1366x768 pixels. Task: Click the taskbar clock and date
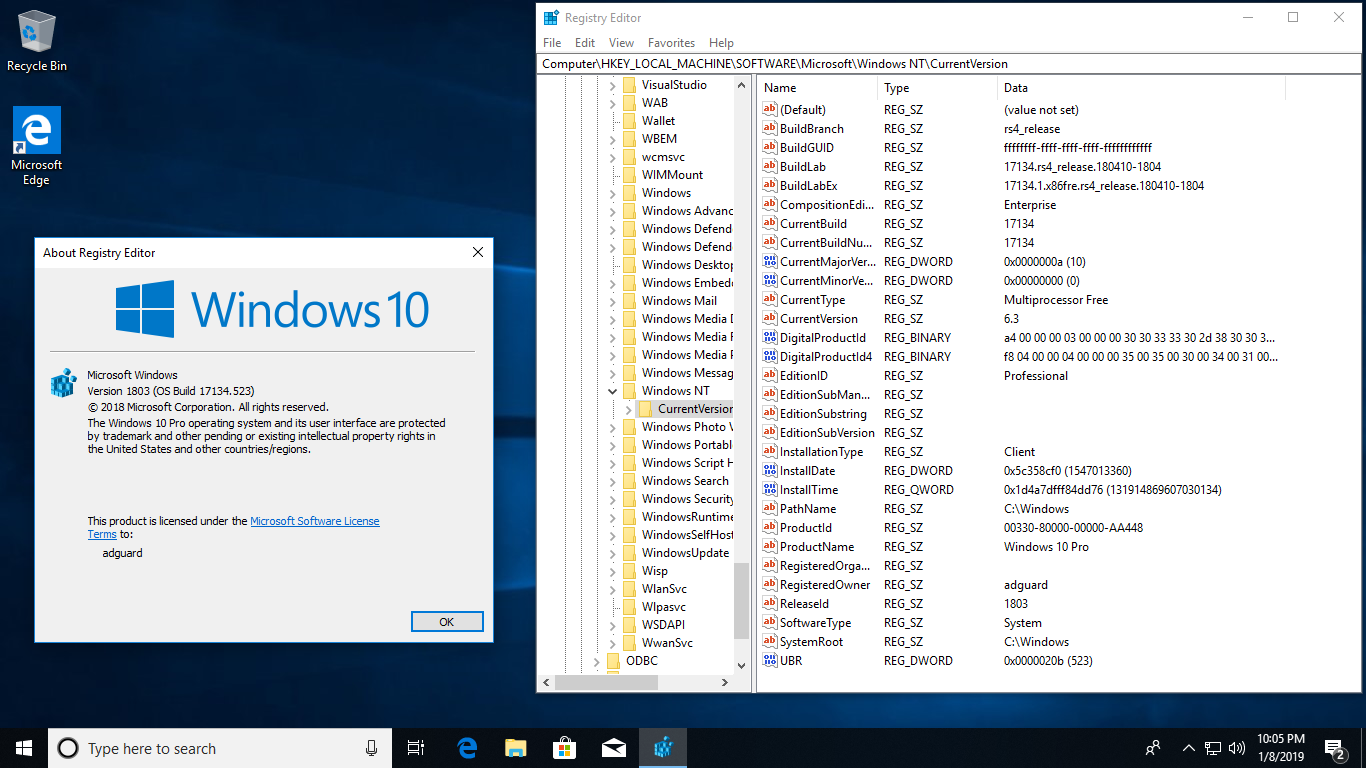tap(1280, 748)
